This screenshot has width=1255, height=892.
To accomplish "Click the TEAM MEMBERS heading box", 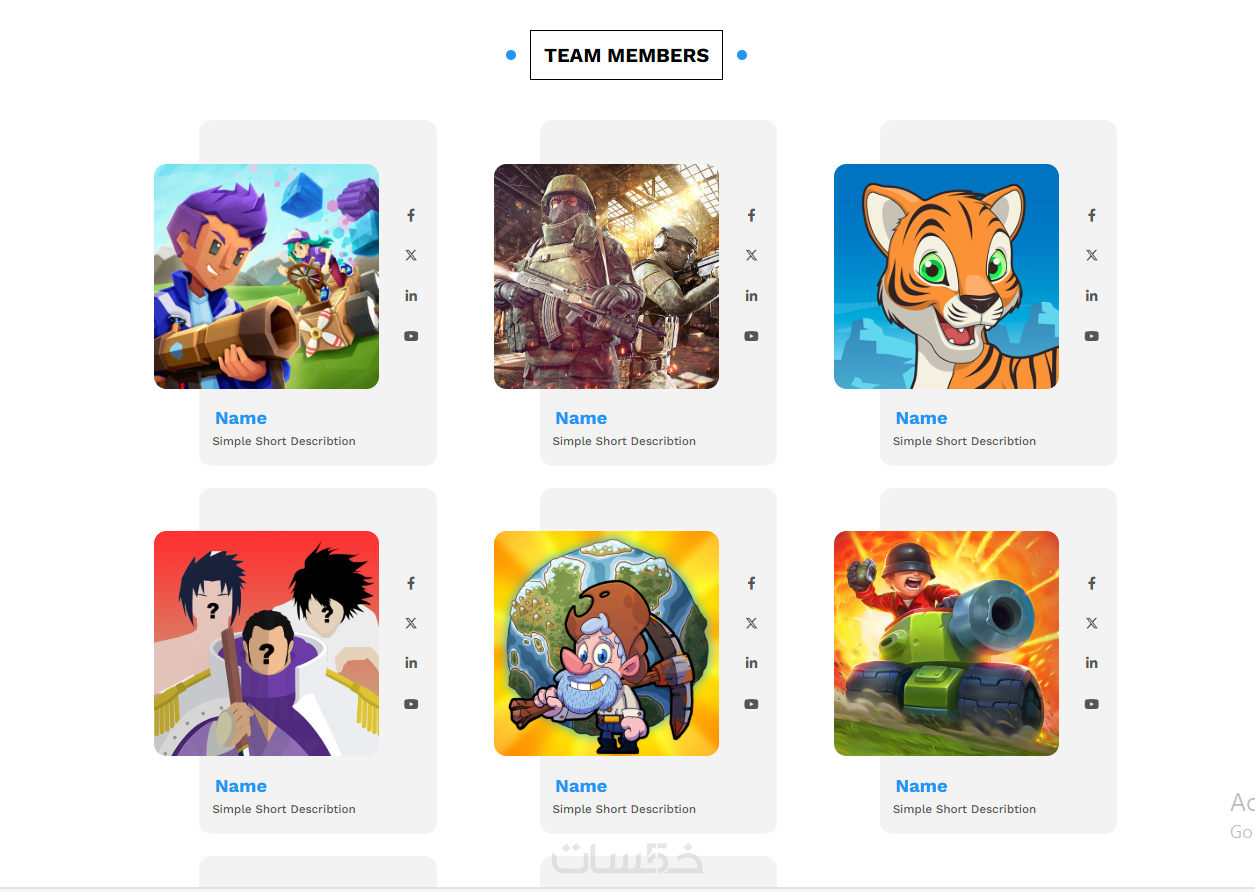I will [626, 55].
